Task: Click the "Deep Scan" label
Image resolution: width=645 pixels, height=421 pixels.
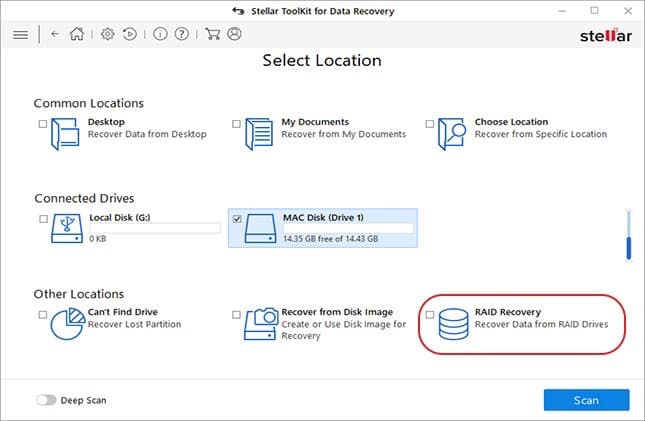Action: pyautogui.click(x=84, y=400)
